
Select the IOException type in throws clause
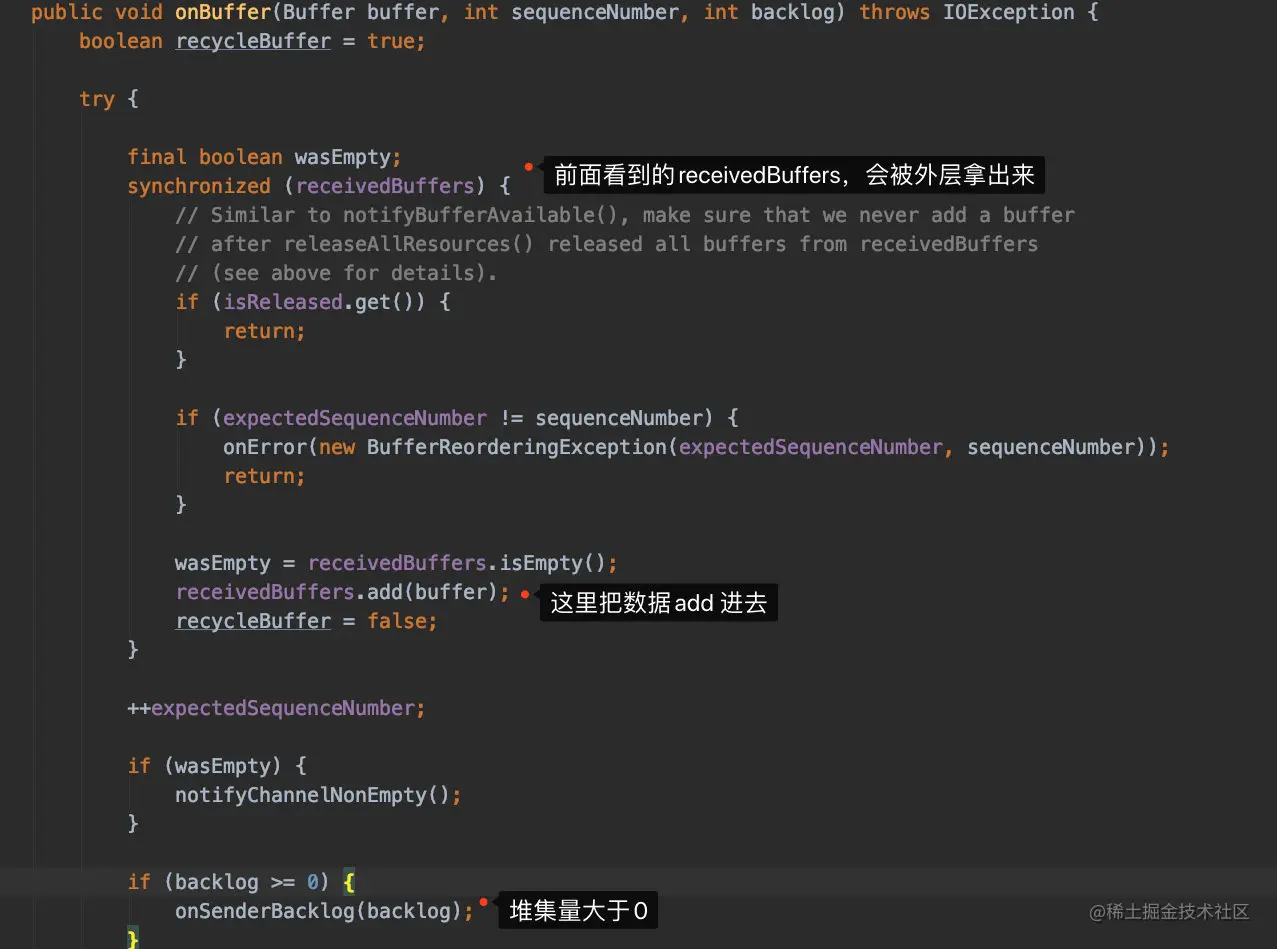[1008, 13]
